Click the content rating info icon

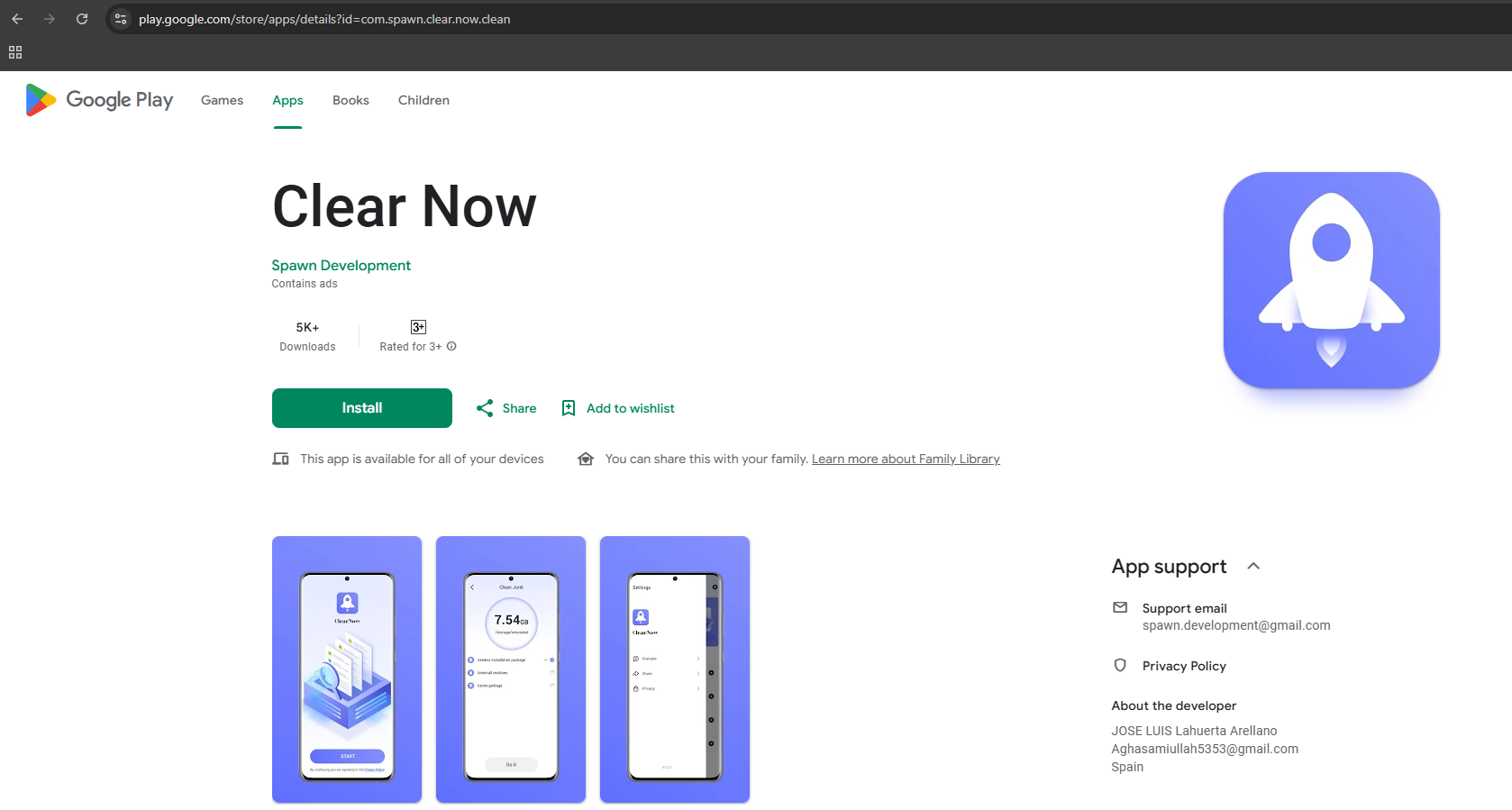click(x=451, y=346)
